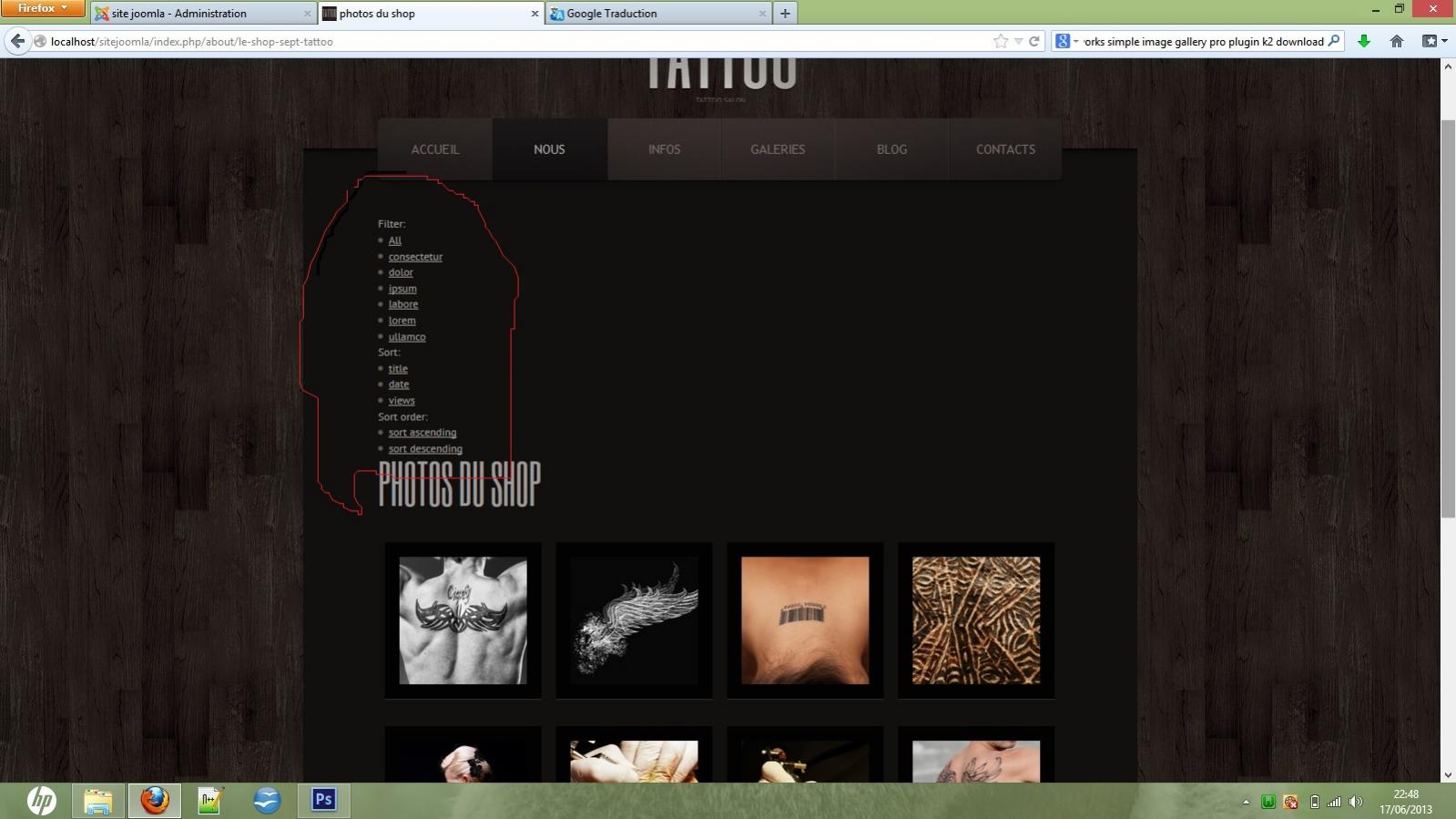
Task: Open the clock showing 22:48
Action: [1406, 802]
